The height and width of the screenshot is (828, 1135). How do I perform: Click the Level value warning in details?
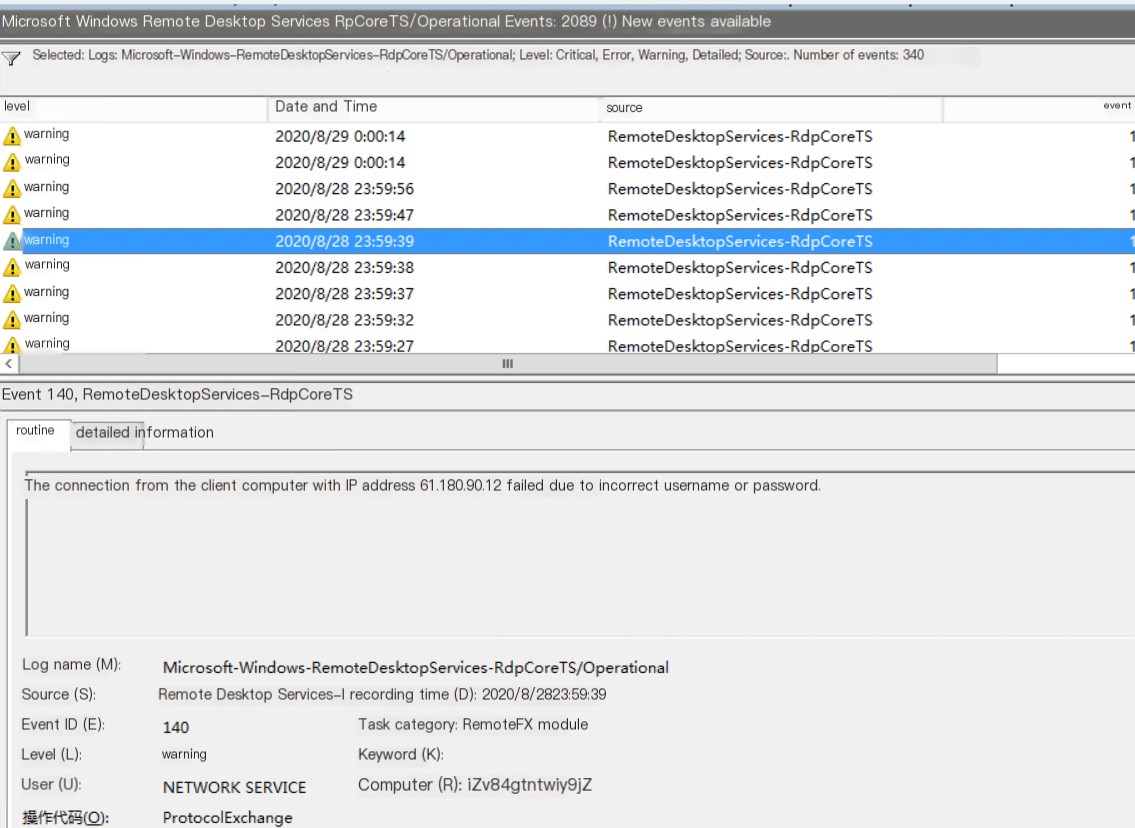pyautogui.click(x=184, y=754)
